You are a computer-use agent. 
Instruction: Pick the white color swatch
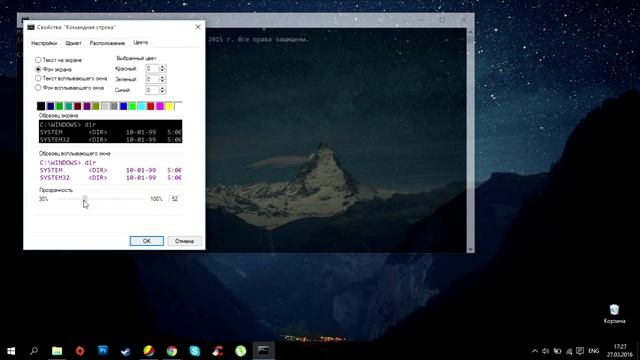(178, 106)
